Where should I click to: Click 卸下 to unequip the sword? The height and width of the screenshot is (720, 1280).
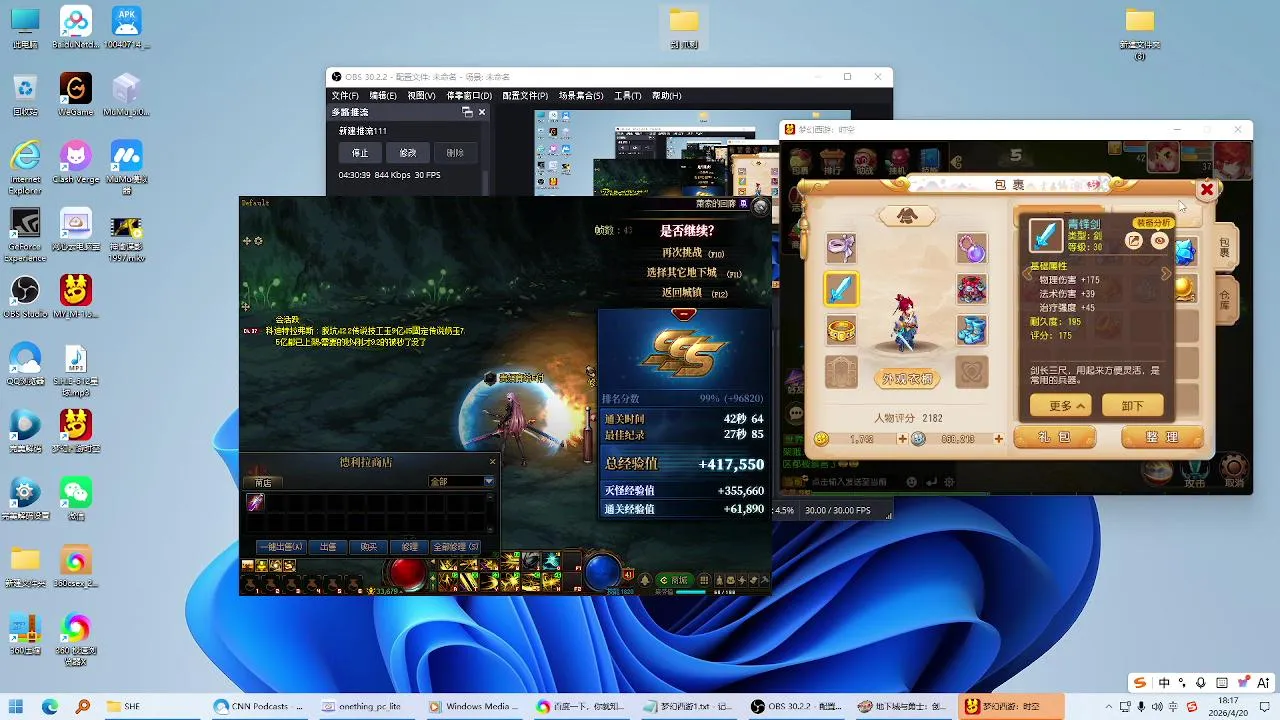coord(1133,406)
